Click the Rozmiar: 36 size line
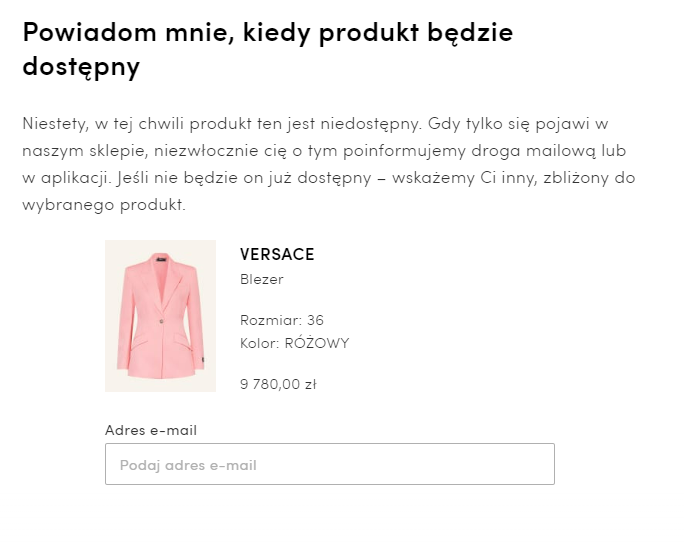Screen dimensions: 684x542 [282, 320]
